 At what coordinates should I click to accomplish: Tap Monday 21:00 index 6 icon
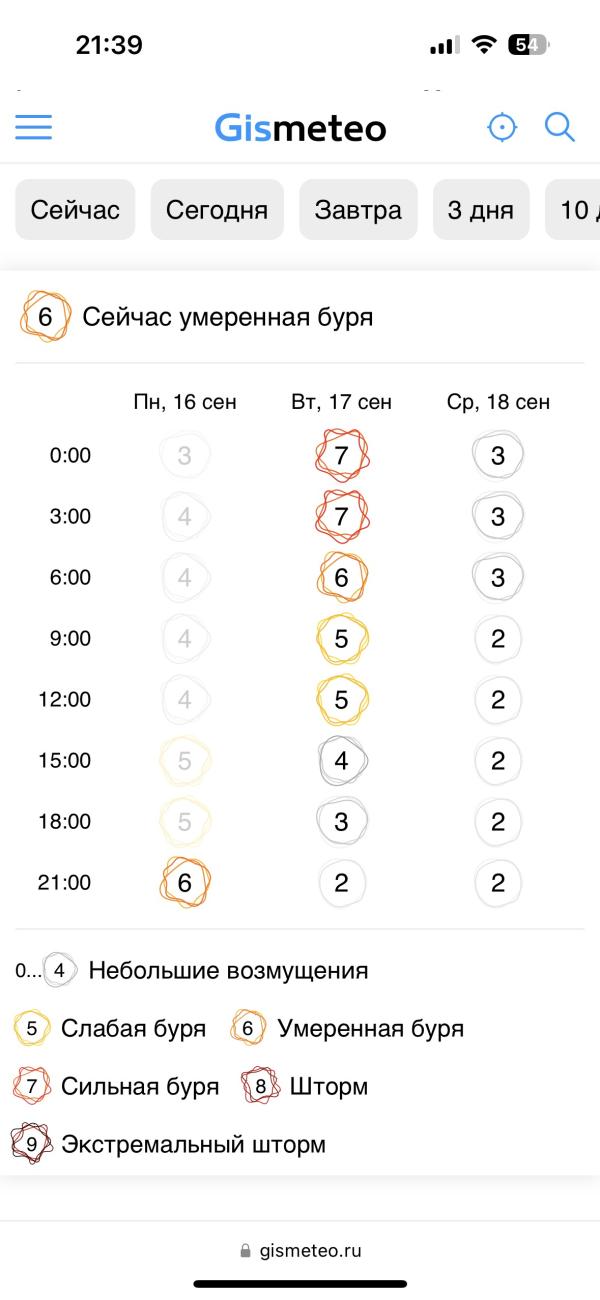[185, 883]
